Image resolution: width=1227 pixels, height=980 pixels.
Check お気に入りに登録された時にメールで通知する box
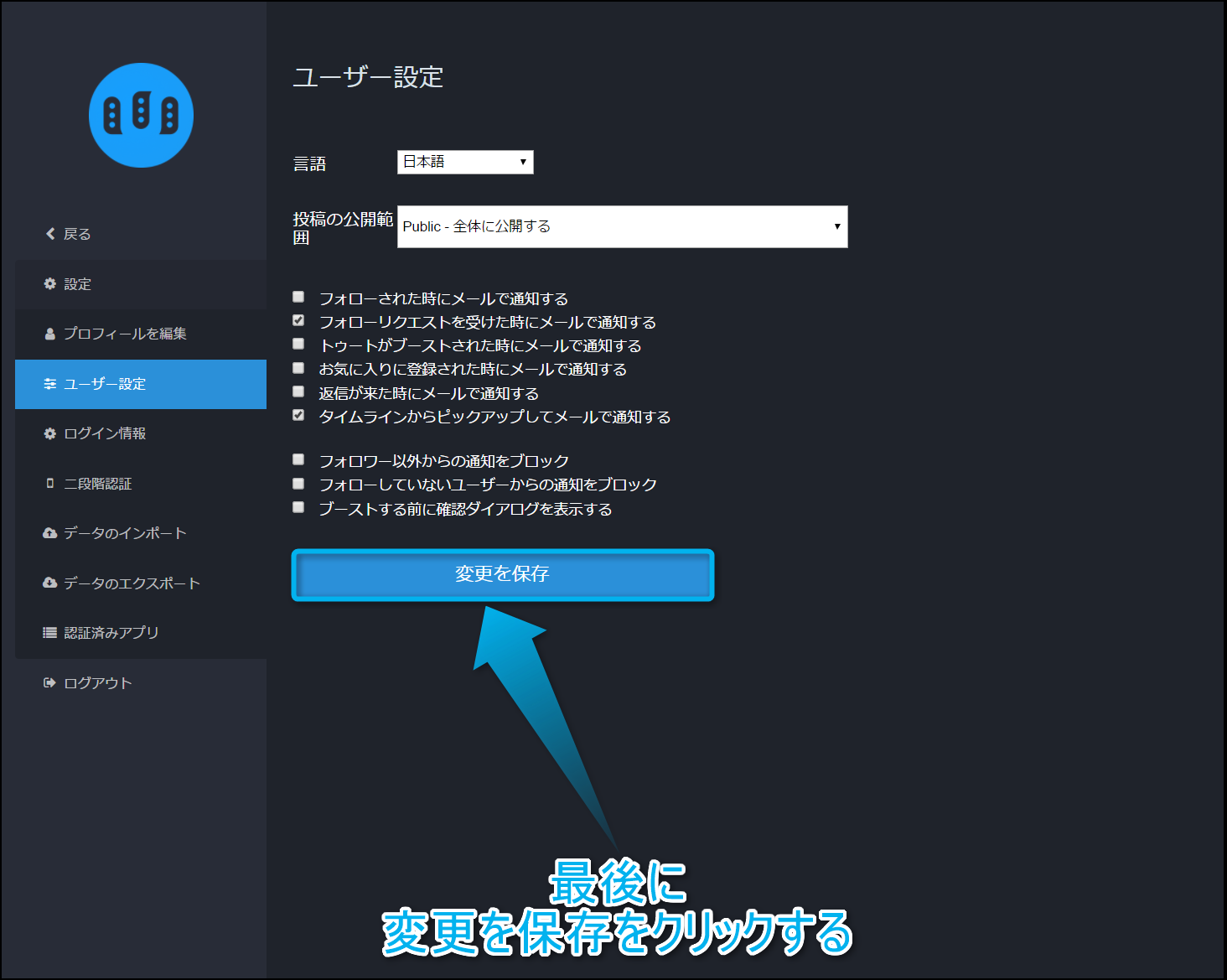tap(298, 368)
